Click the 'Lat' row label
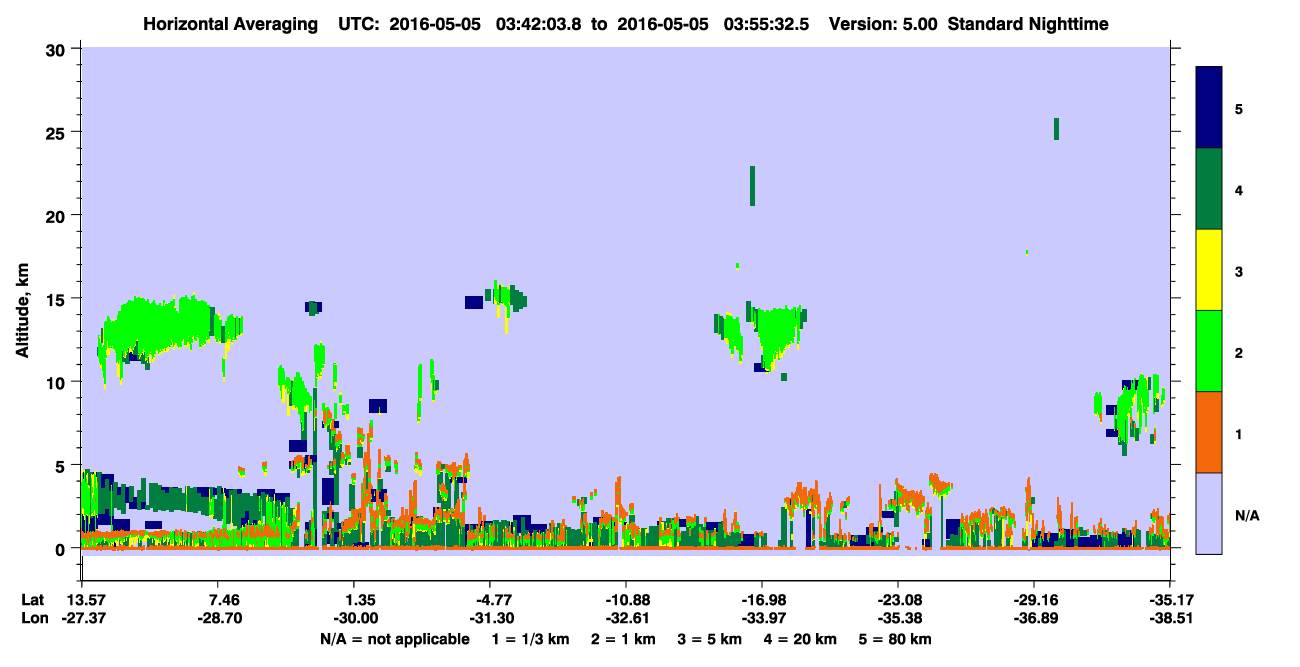 33,600
